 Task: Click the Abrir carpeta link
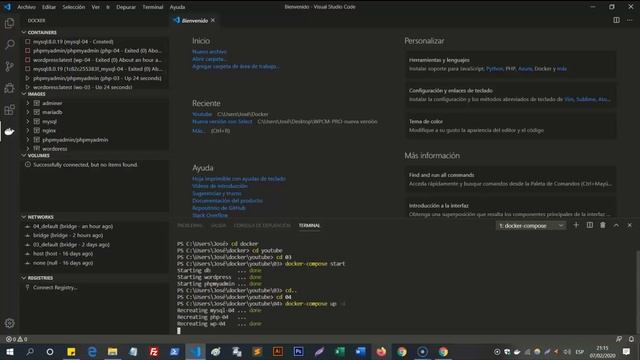point(209,59)
